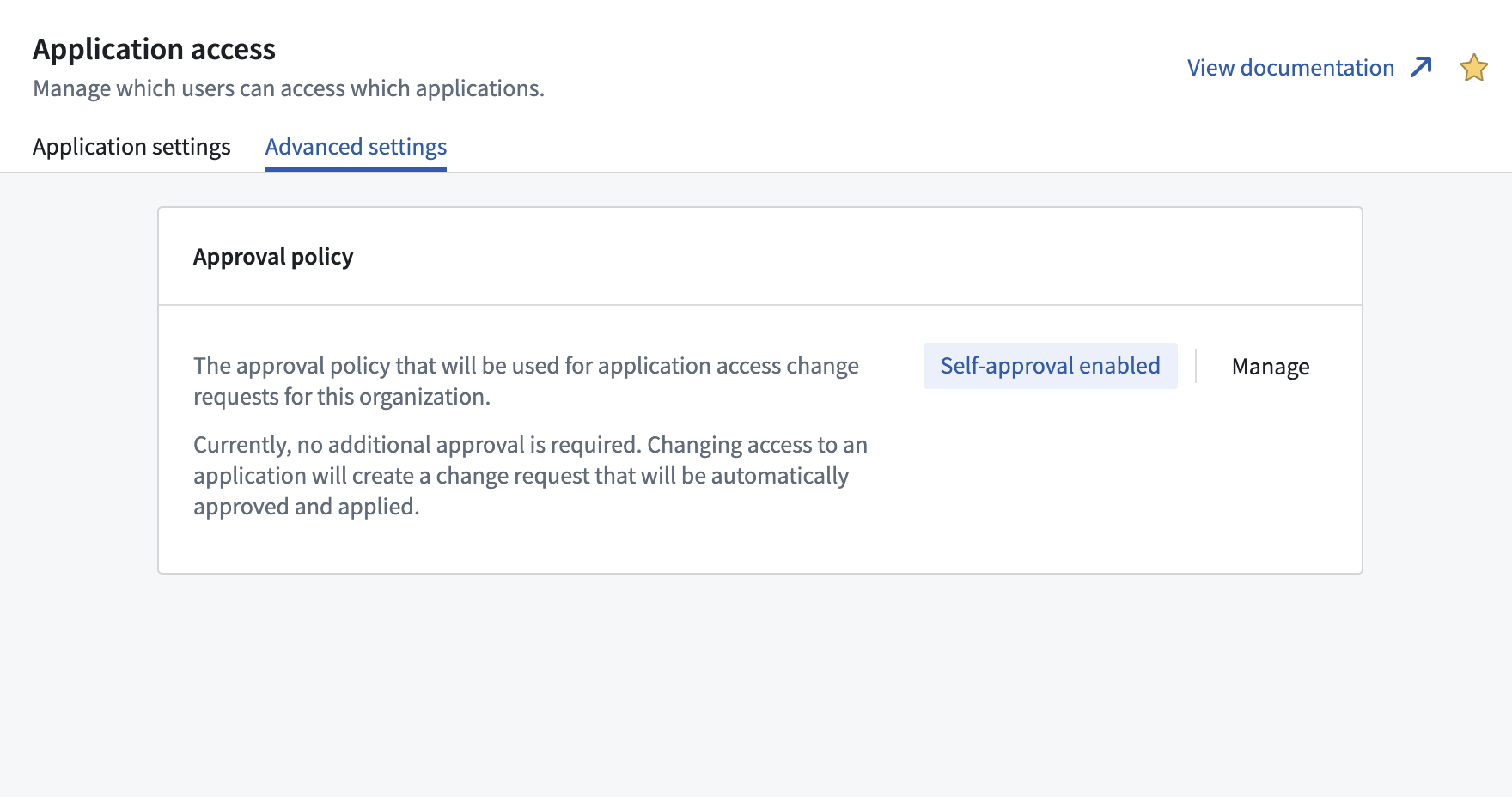Click the Self-approval enabled badge

(x=1050, y=366)
